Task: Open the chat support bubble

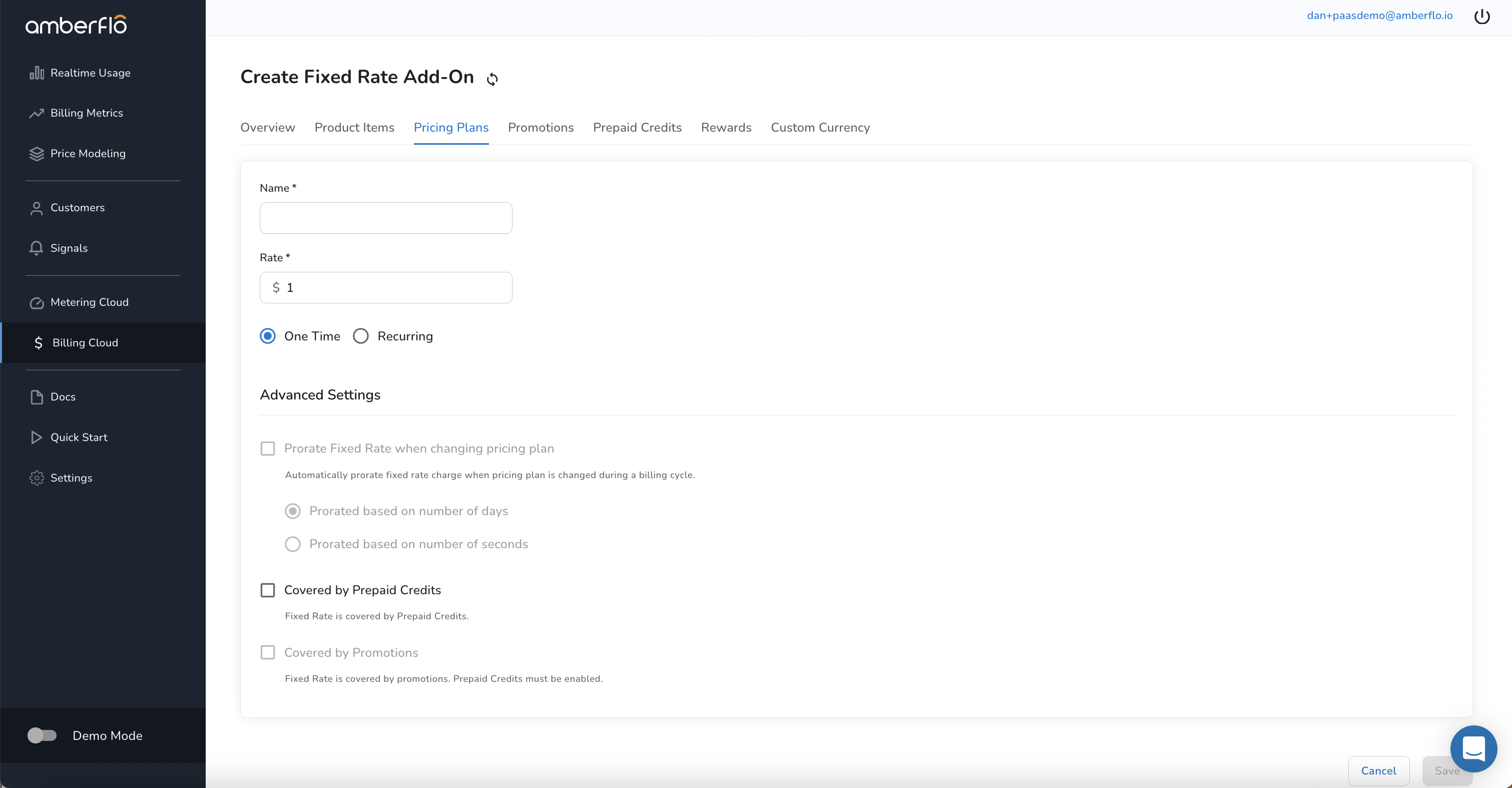Action: [1472, 748]
